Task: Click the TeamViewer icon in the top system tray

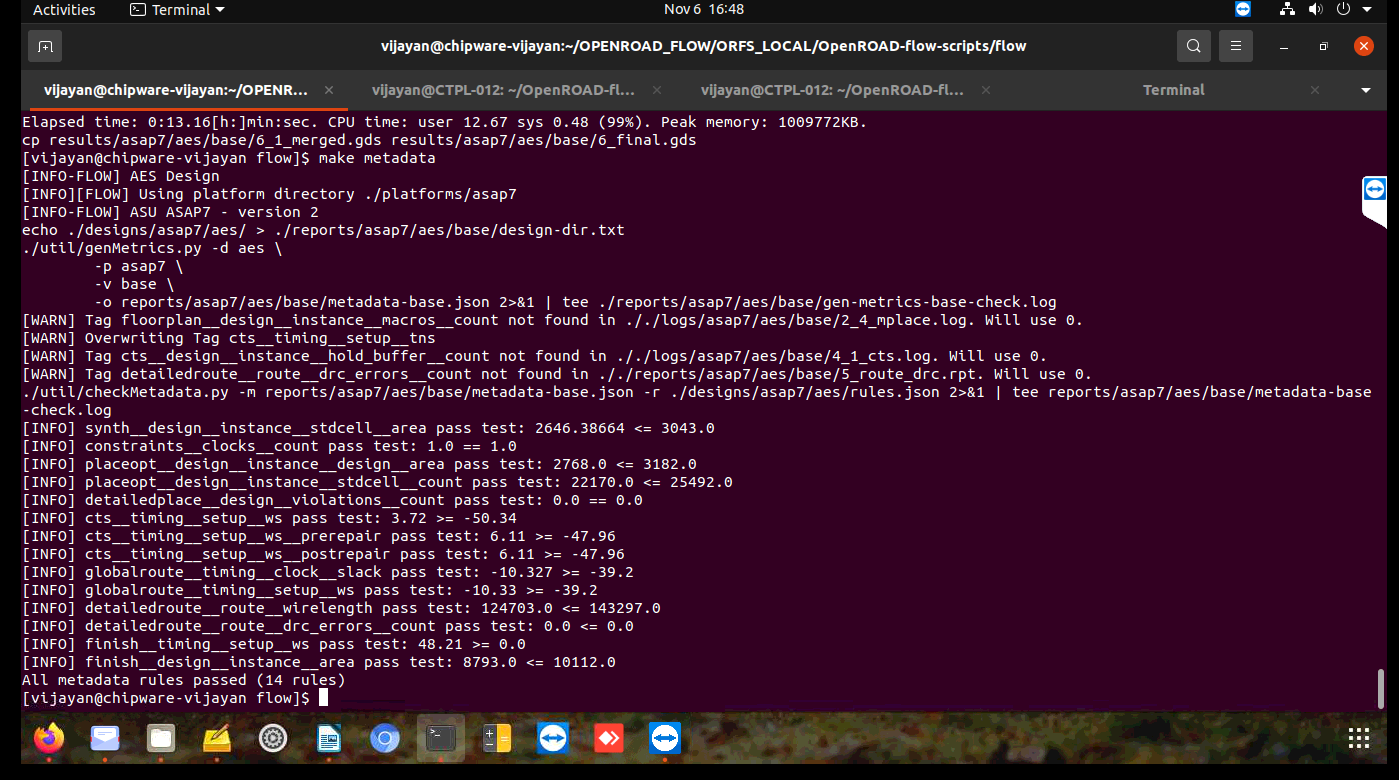Action: point(1242,9)
